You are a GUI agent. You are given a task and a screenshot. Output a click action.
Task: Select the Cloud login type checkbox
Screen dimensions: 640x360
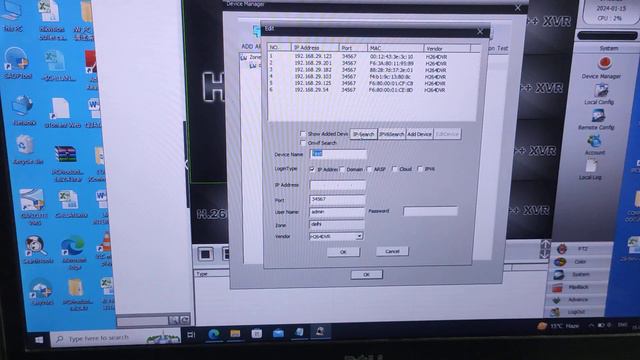point(395,169)
